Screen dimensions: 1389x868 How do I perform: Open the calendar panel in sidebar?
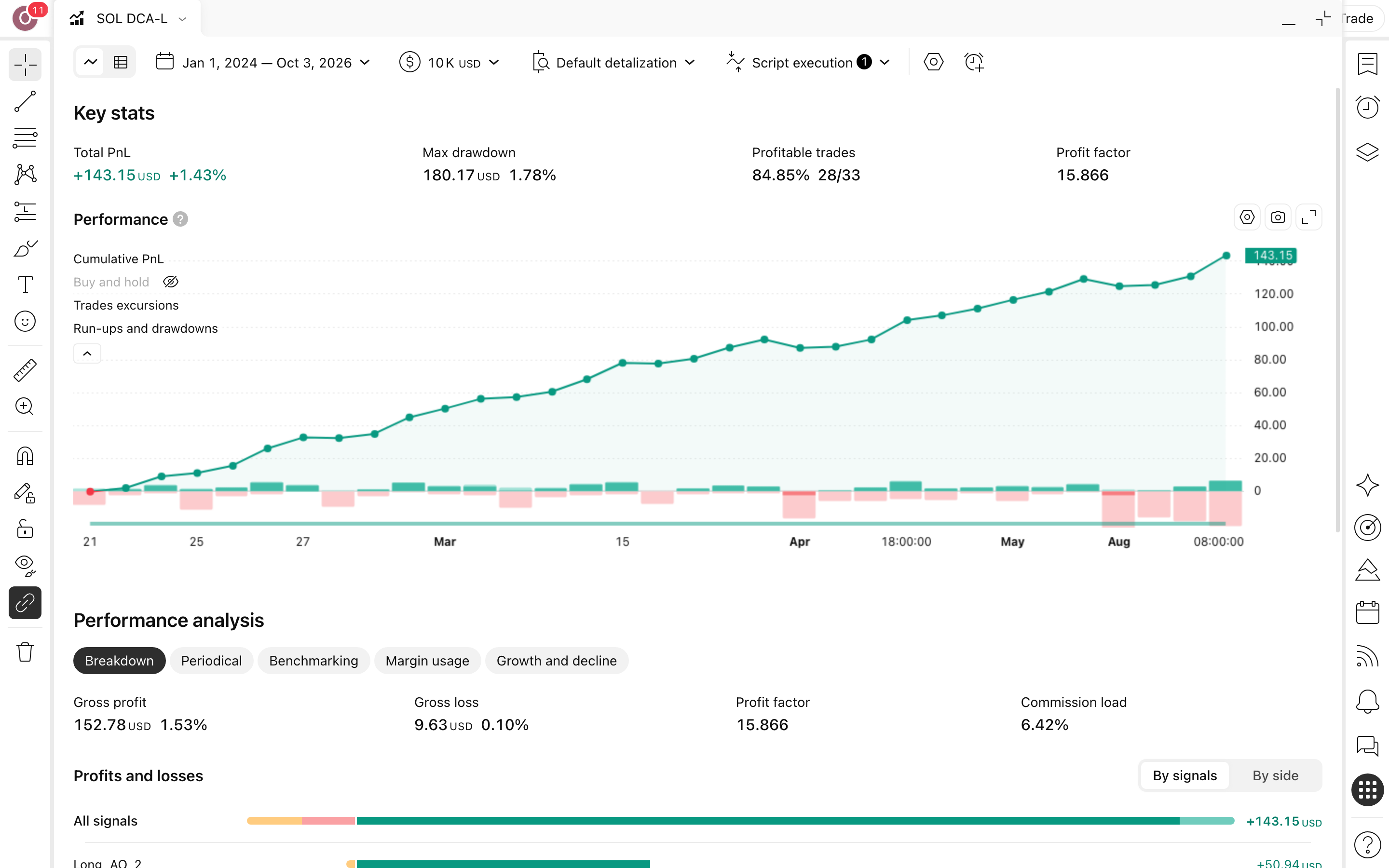1367,612
